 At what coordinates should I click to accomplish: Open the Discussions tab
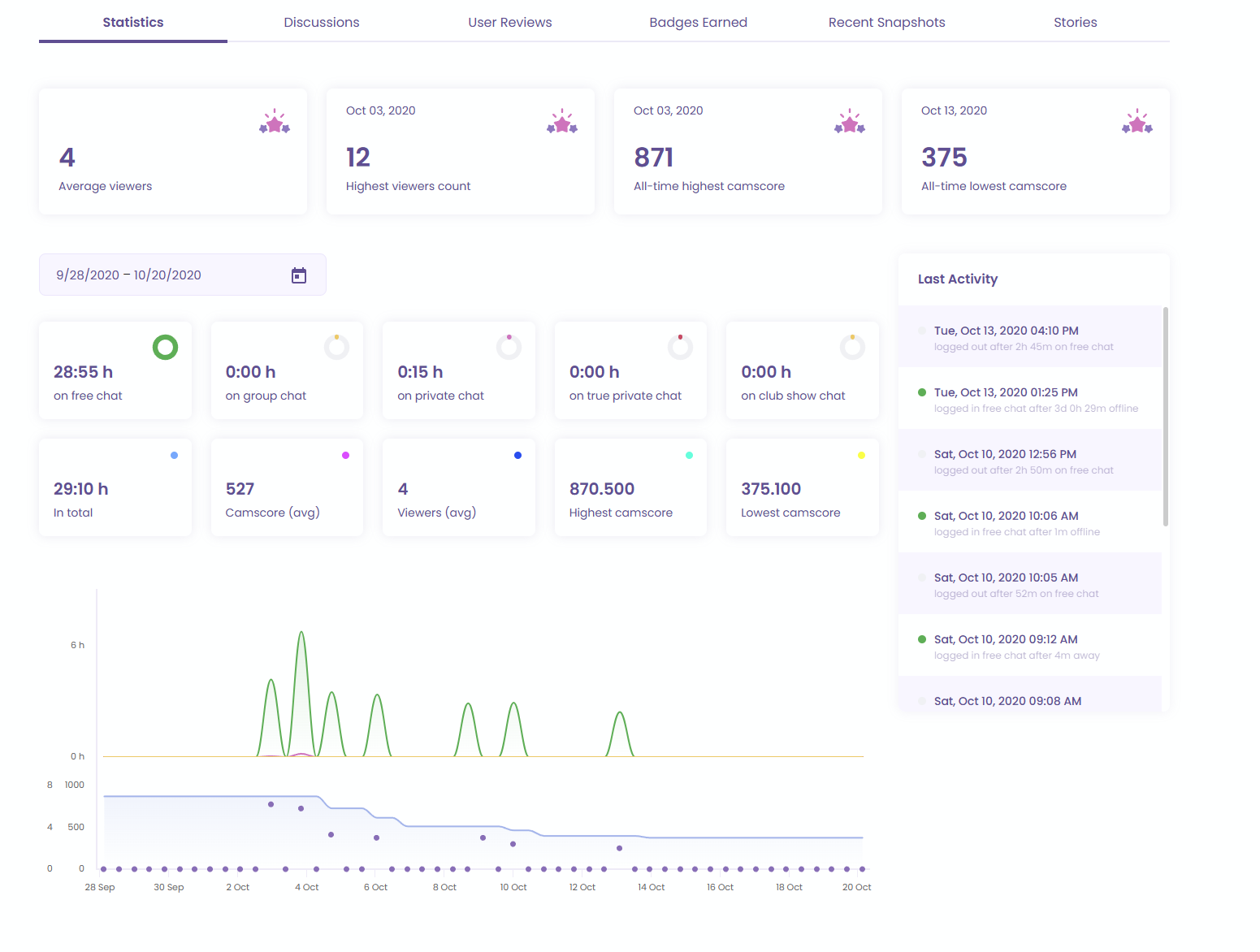click(322, 23)
